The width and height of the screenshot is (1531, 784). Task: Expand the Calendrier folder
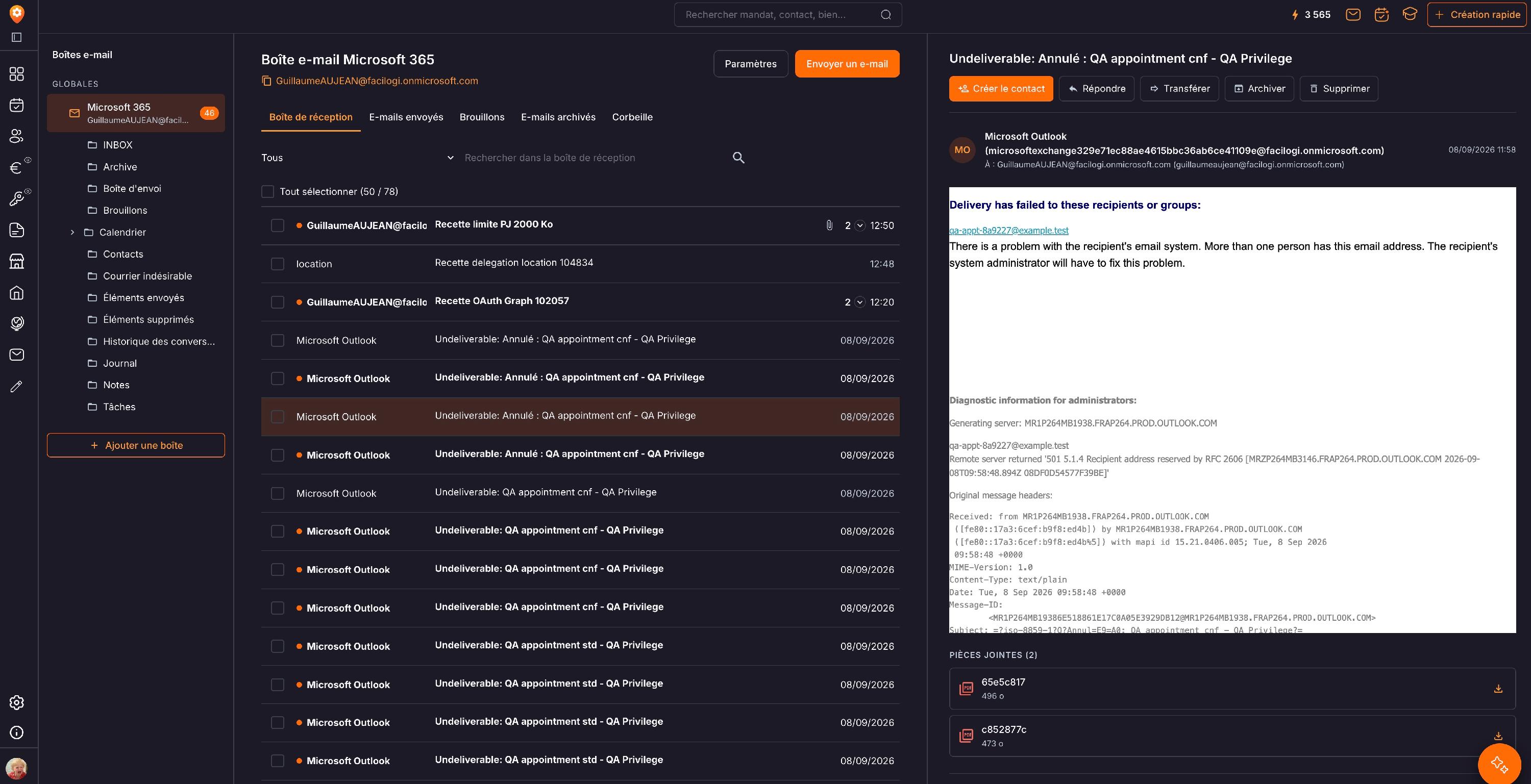click(72, 232)
